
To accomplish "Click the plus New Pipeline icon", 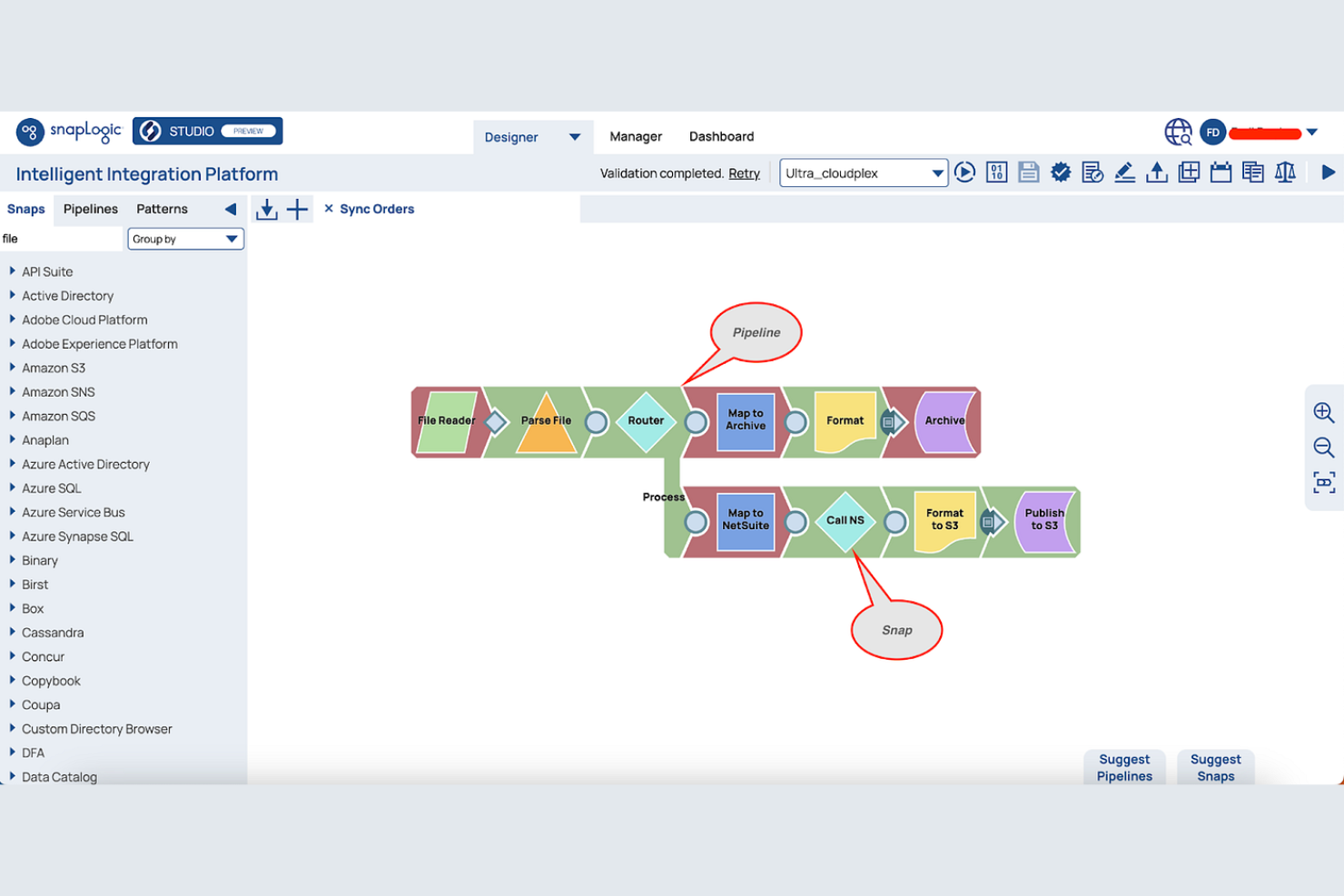I will (297, 210).
